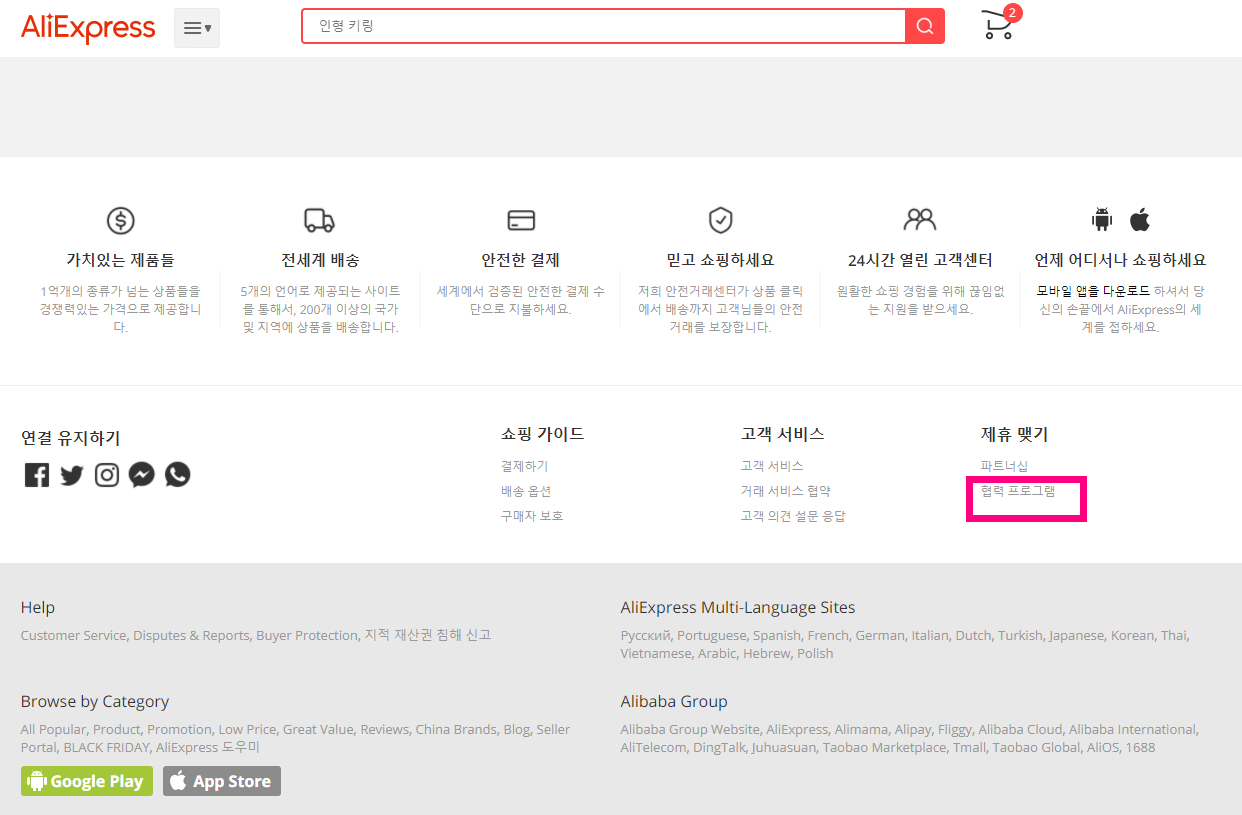Open the 결제하기 shopping guide link
Image resolution: width=1242 pixels, height=815 pixels.
point(524,466)
